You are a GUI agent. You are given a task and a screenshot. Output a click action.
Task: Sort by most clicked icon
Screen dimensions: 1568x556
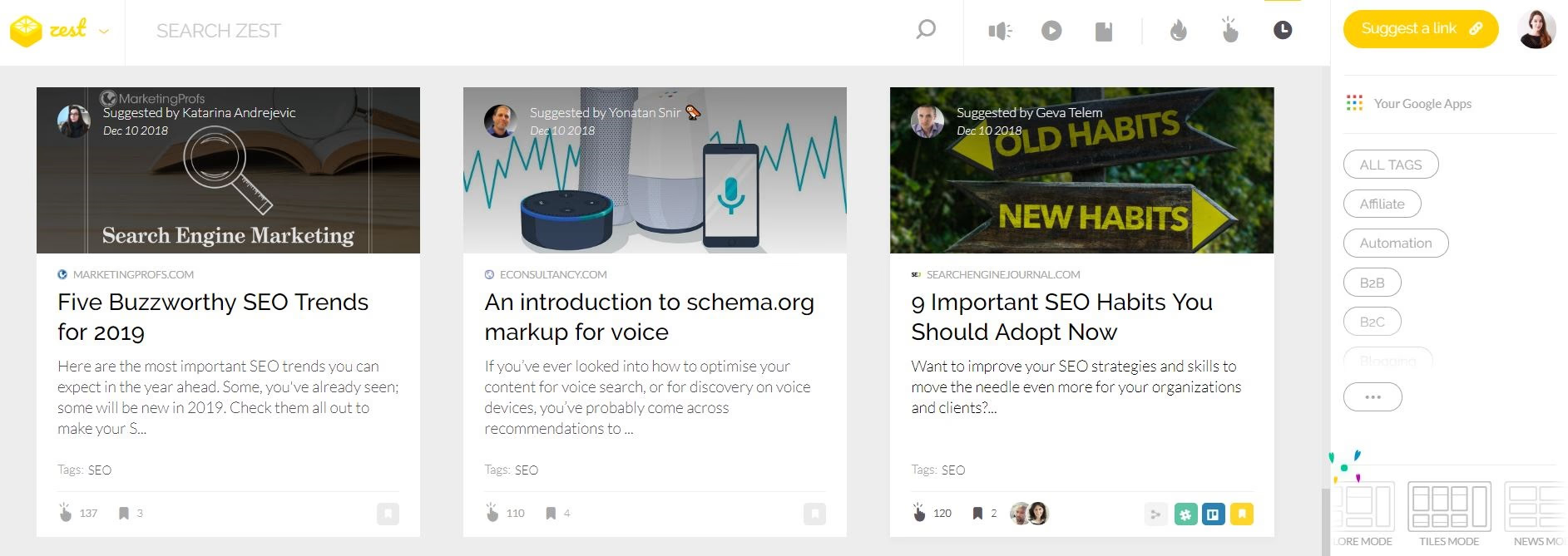coord(1230,31)
